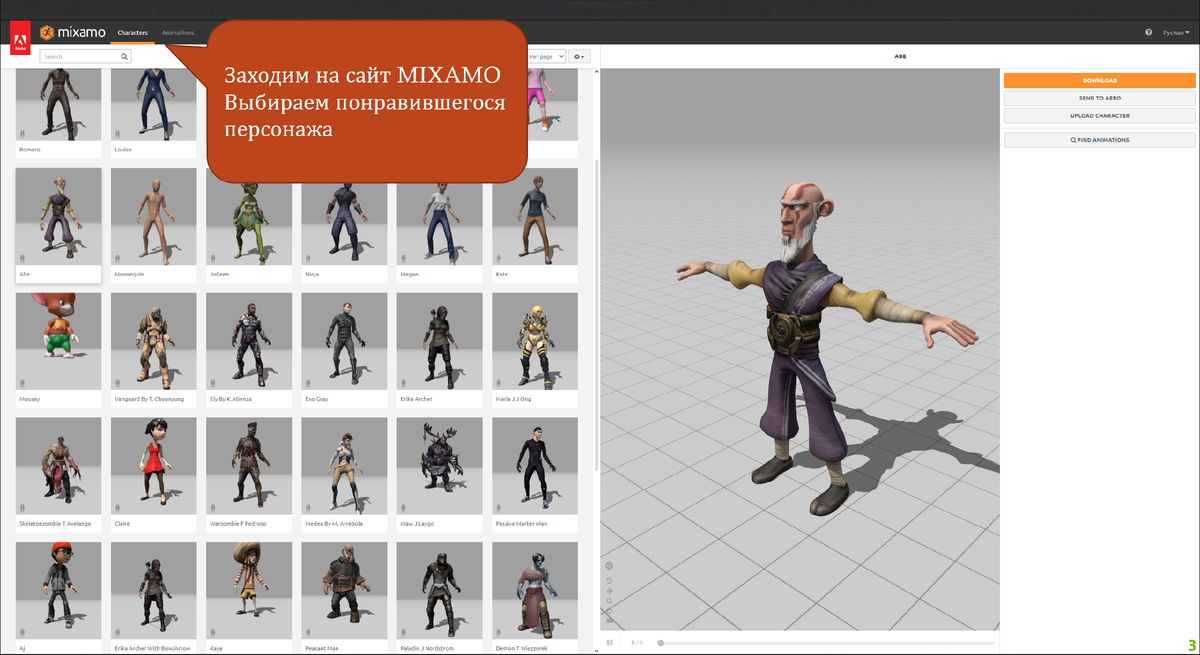Open the gear settings dropdown
The width and height of the screenshot is (1200, 655).
pos(581,57)
